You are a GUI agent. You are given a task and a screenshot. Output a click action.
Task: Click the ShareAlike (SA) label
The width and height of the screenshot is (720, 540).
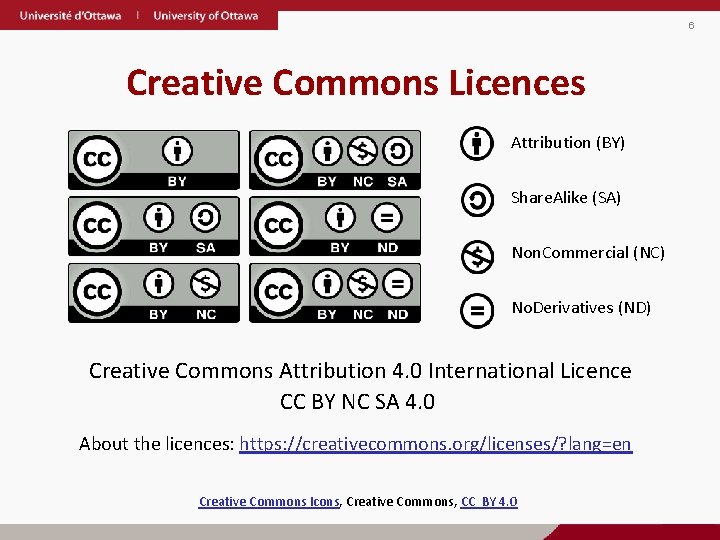[566, 198]
